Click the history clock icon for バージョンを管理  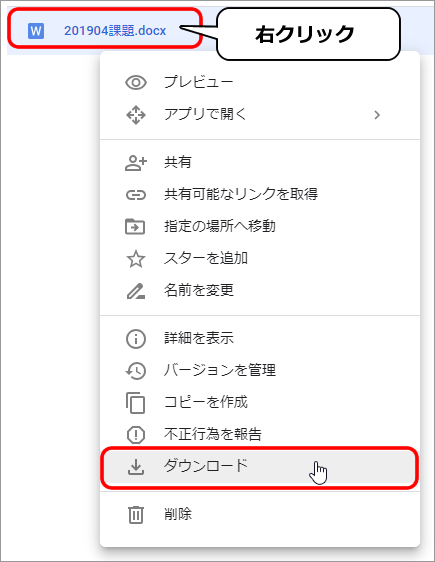coord(136,371)
